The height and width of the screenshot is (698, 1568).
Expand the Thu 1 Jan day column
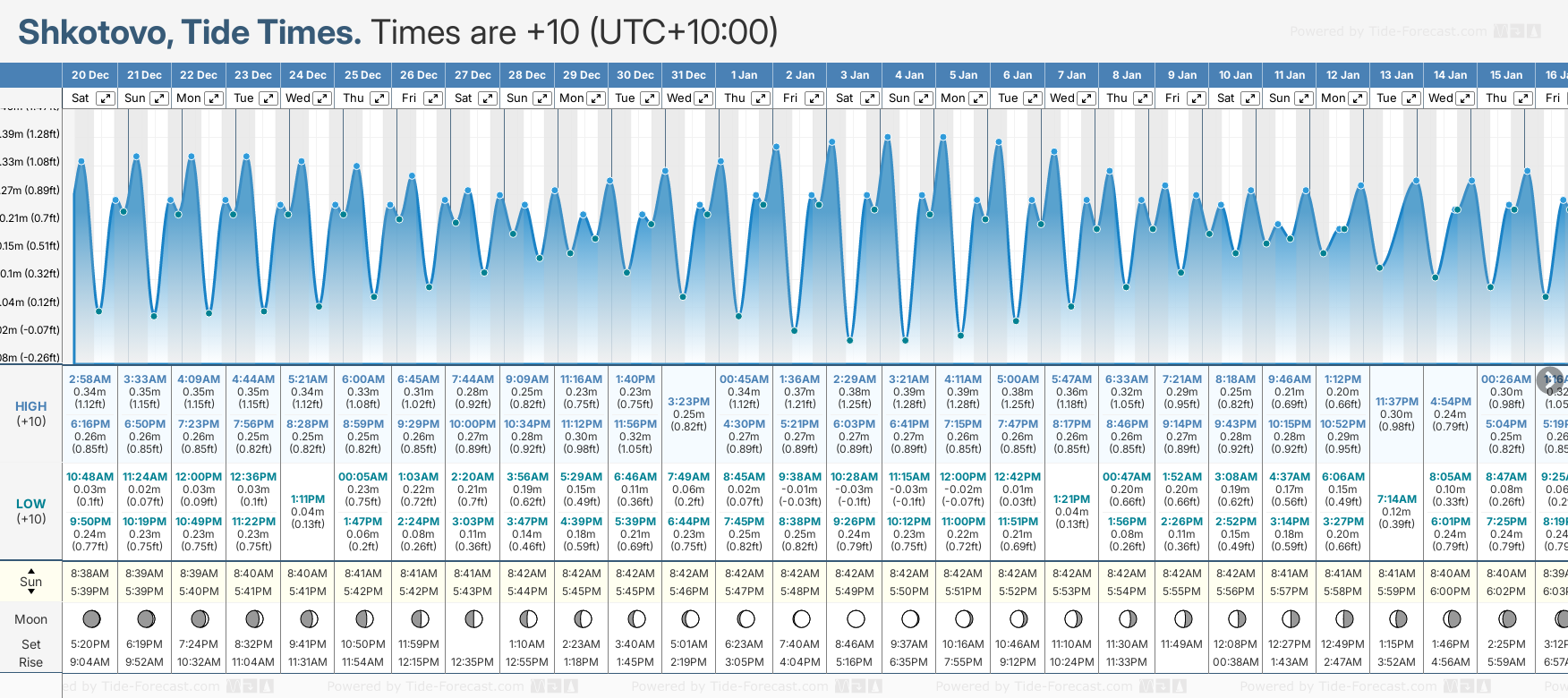coord(761,98)
